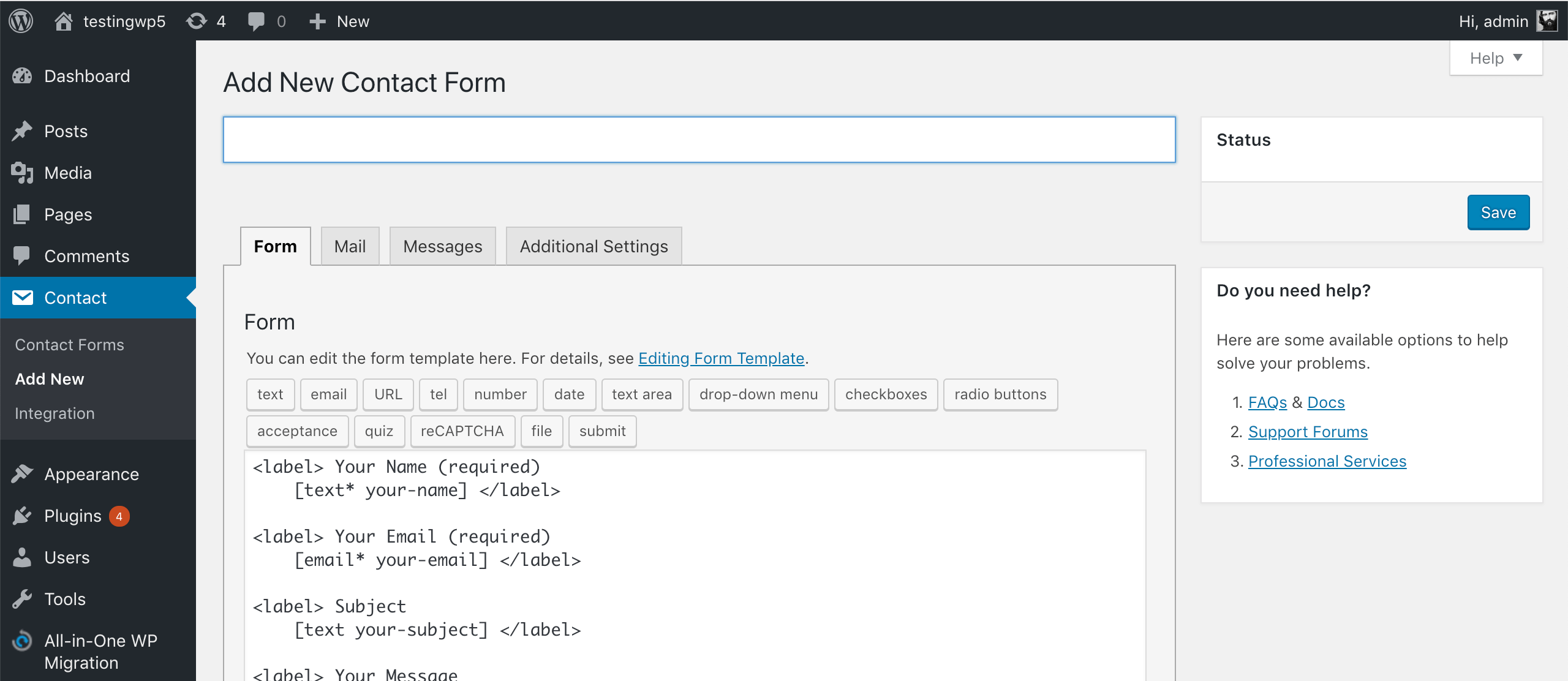Open the Additional Settings tab

(x=593, y=246)
